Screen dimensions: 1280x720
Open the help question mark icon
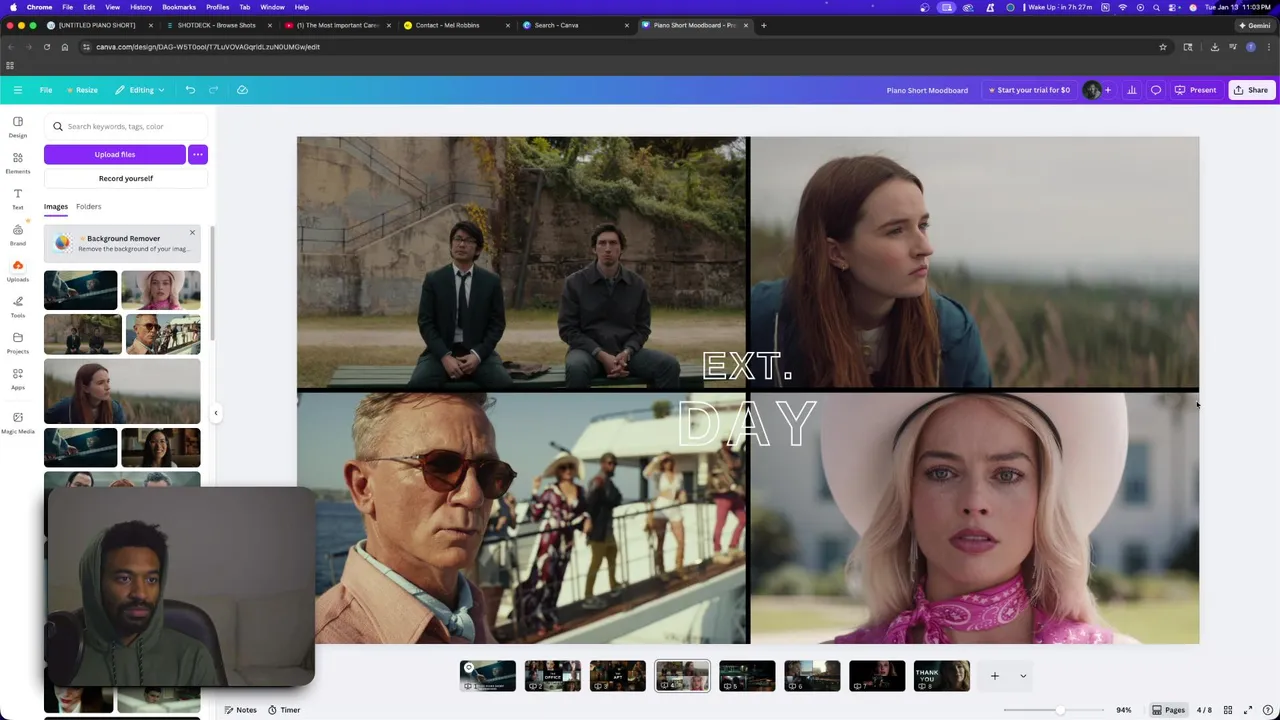1267,710
